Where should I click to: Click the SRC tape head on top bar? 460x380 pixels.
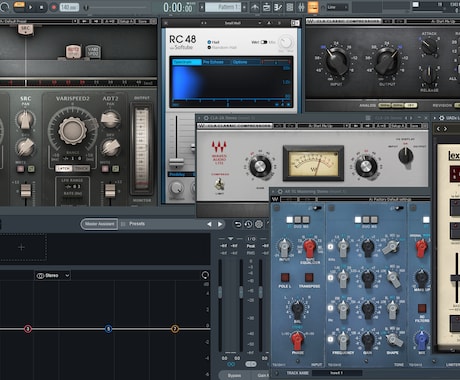pos(26,29)
